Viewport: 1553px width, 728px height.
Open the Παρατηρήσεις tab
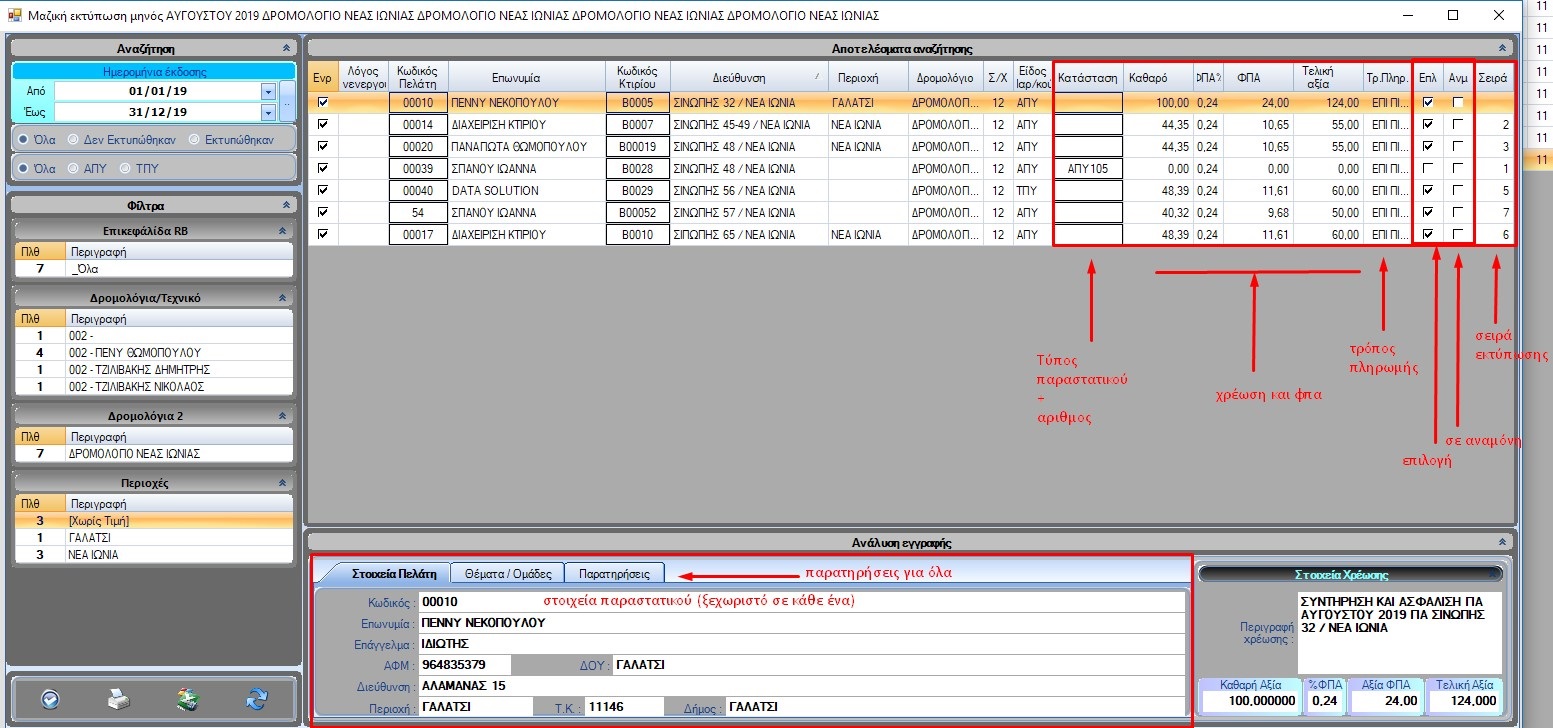614,573
